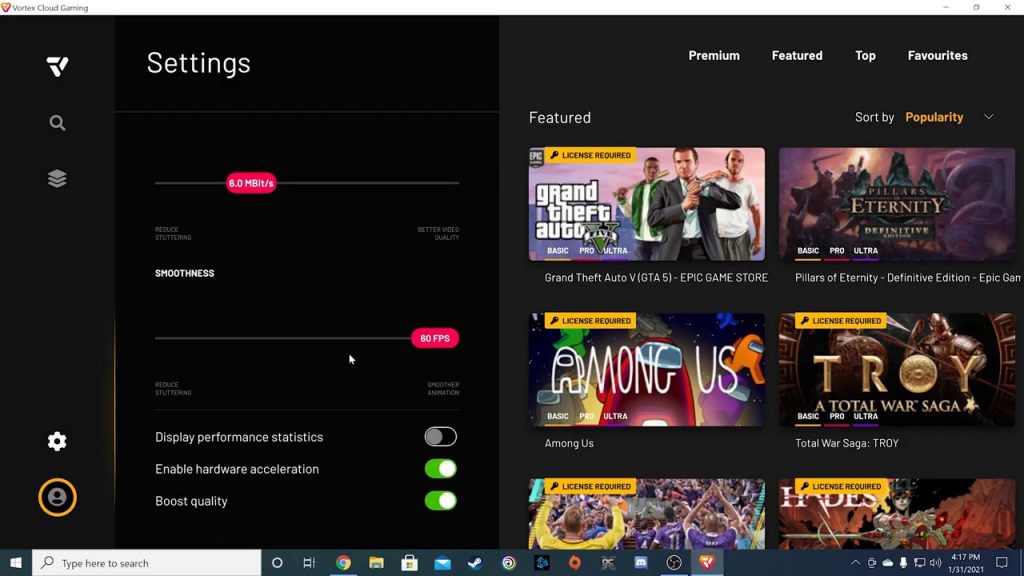Show hidden system tray icons chevron
1024x576 pixels.
tap(855, 563)
